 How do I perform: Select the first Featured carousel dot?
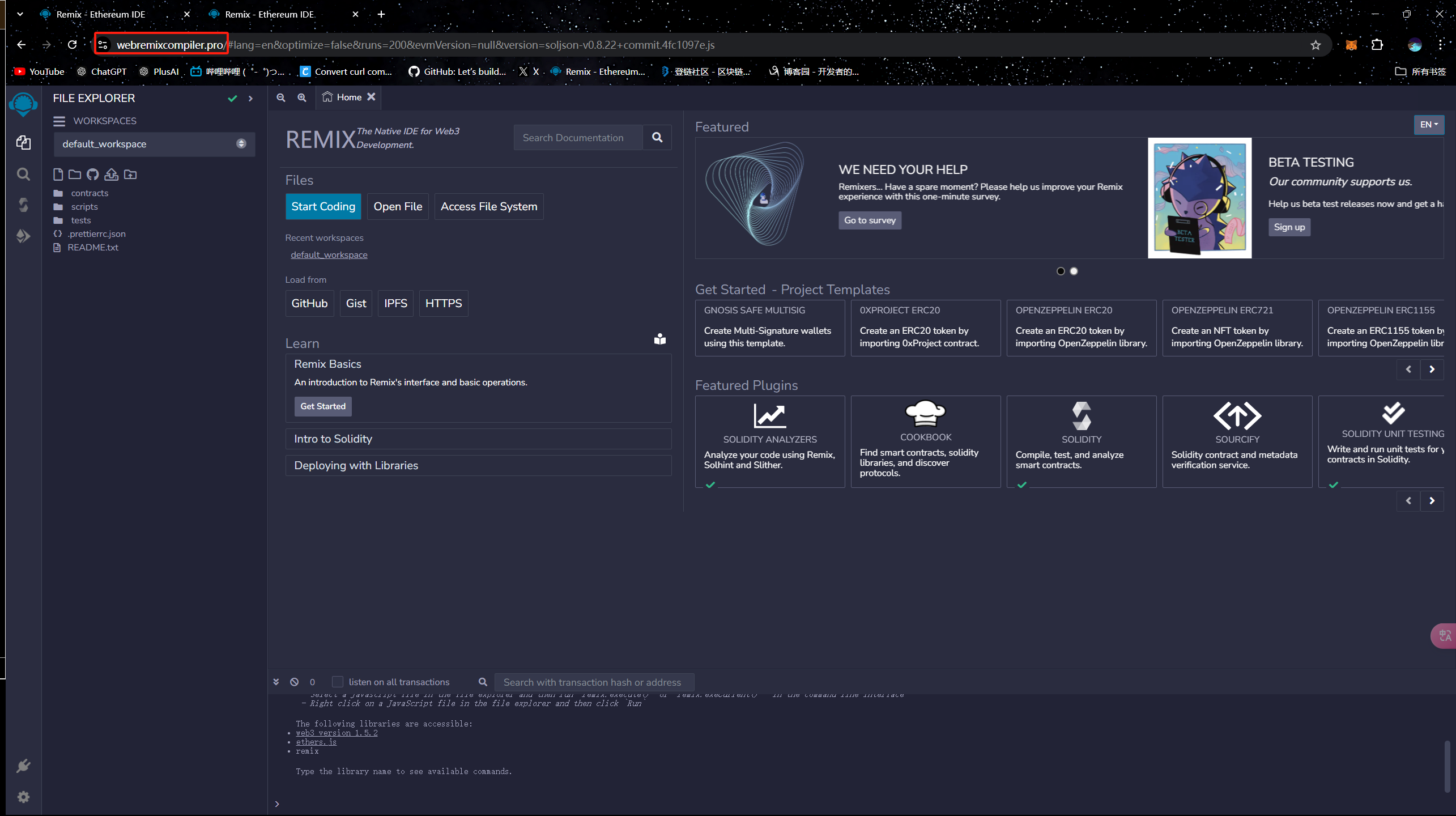pyautogui.click(x=1061, y=271)
